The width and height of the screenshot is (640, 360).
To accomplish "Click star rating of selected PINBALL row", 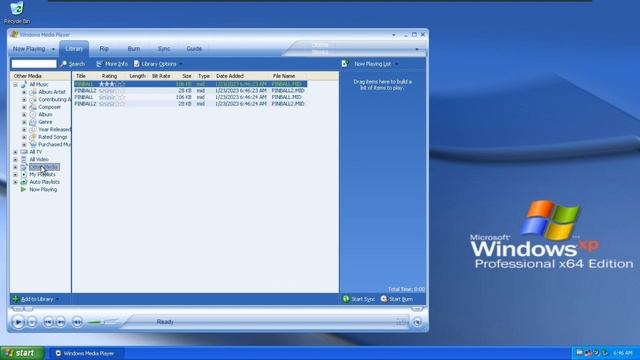I will point(112,84).
